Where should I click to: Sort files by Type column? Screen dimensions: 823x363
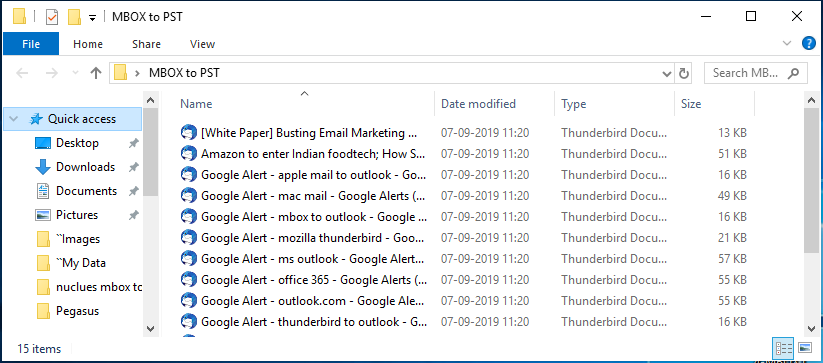tap(573, 104)
